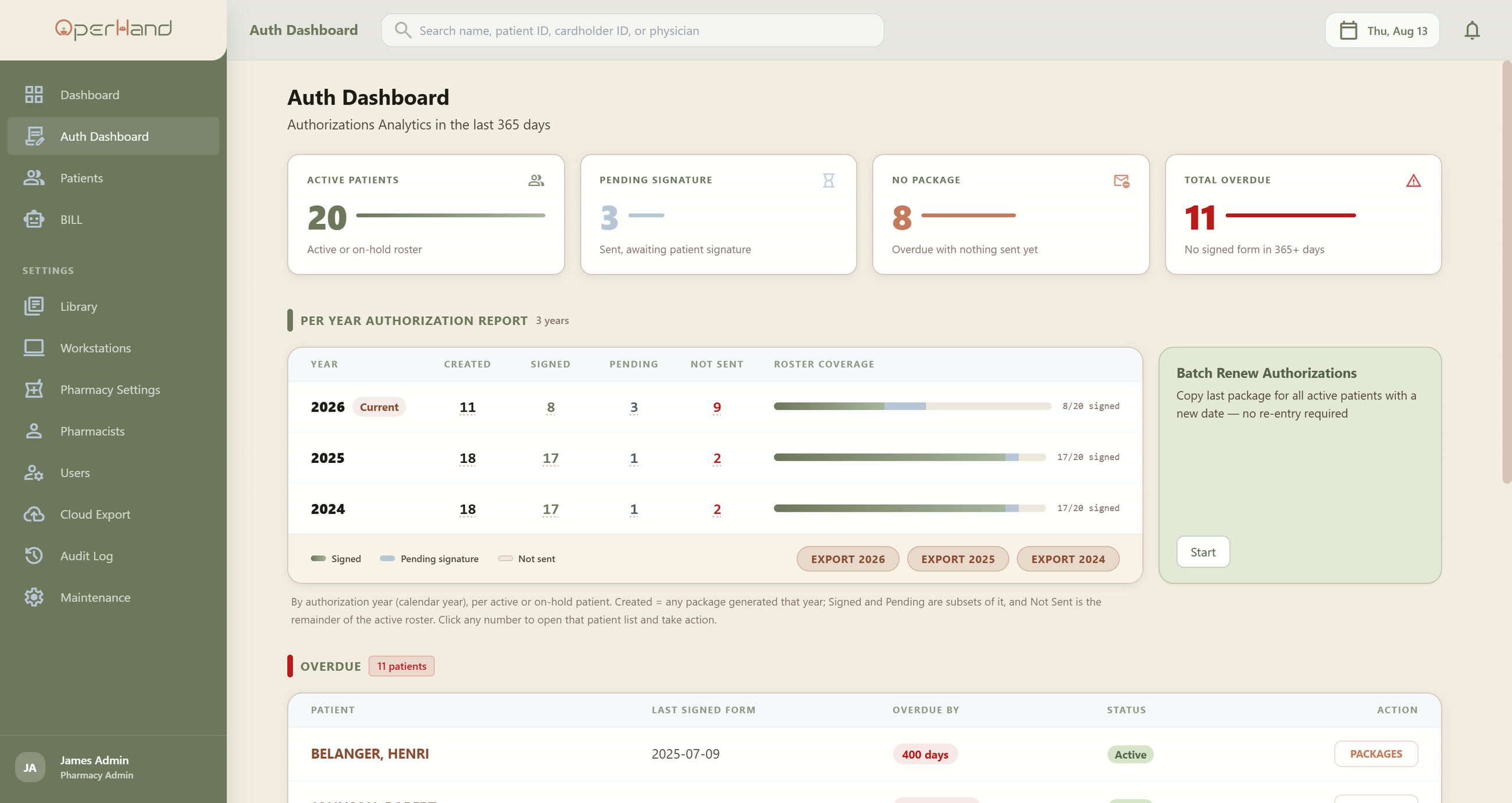This screenshot has width=1512, height=803.
Task: Open 2026 signed count 8
Action: [551, 408]
